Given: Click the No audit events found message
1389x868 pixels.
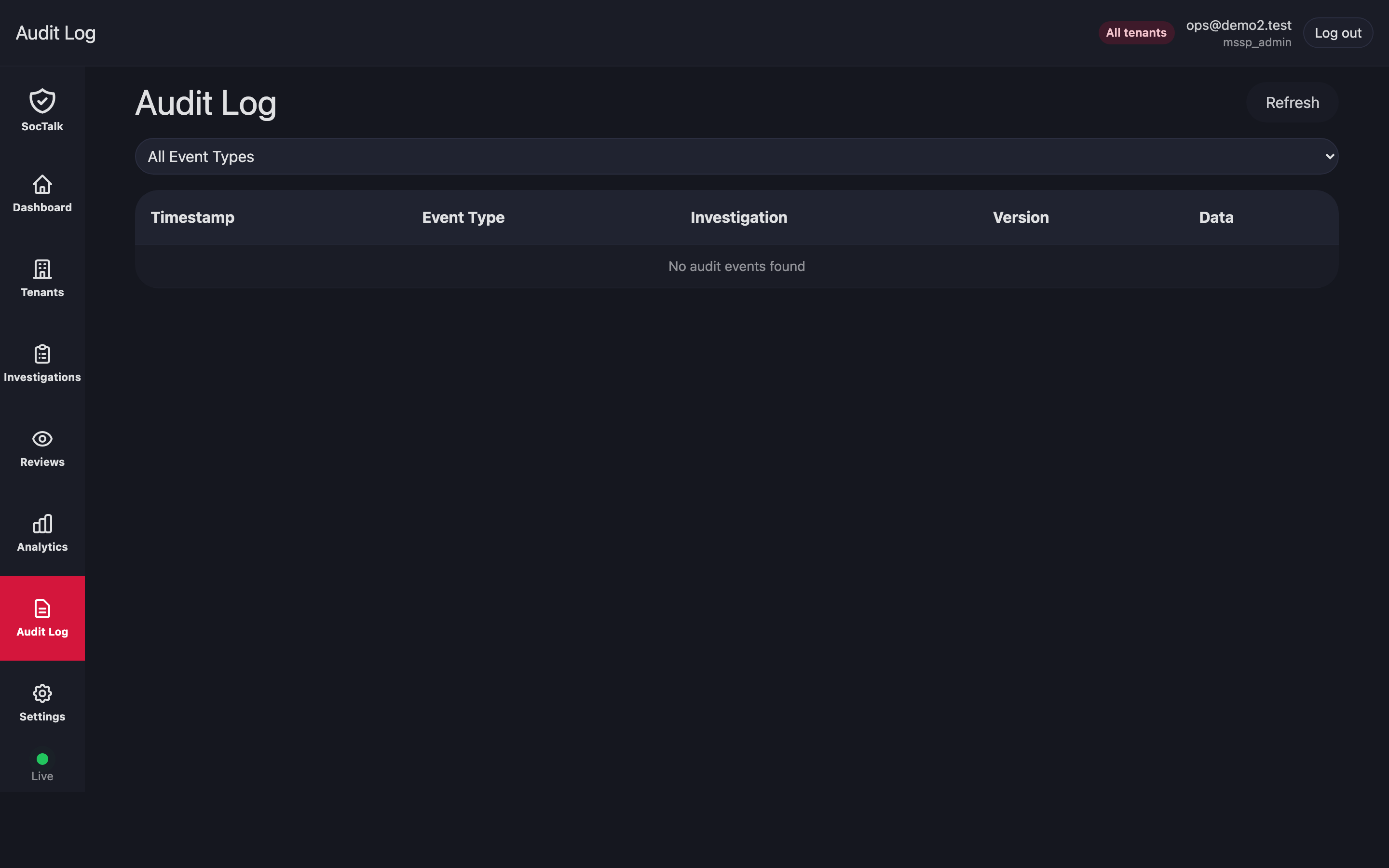Looking at the screenshot, I should pos(736,266).
